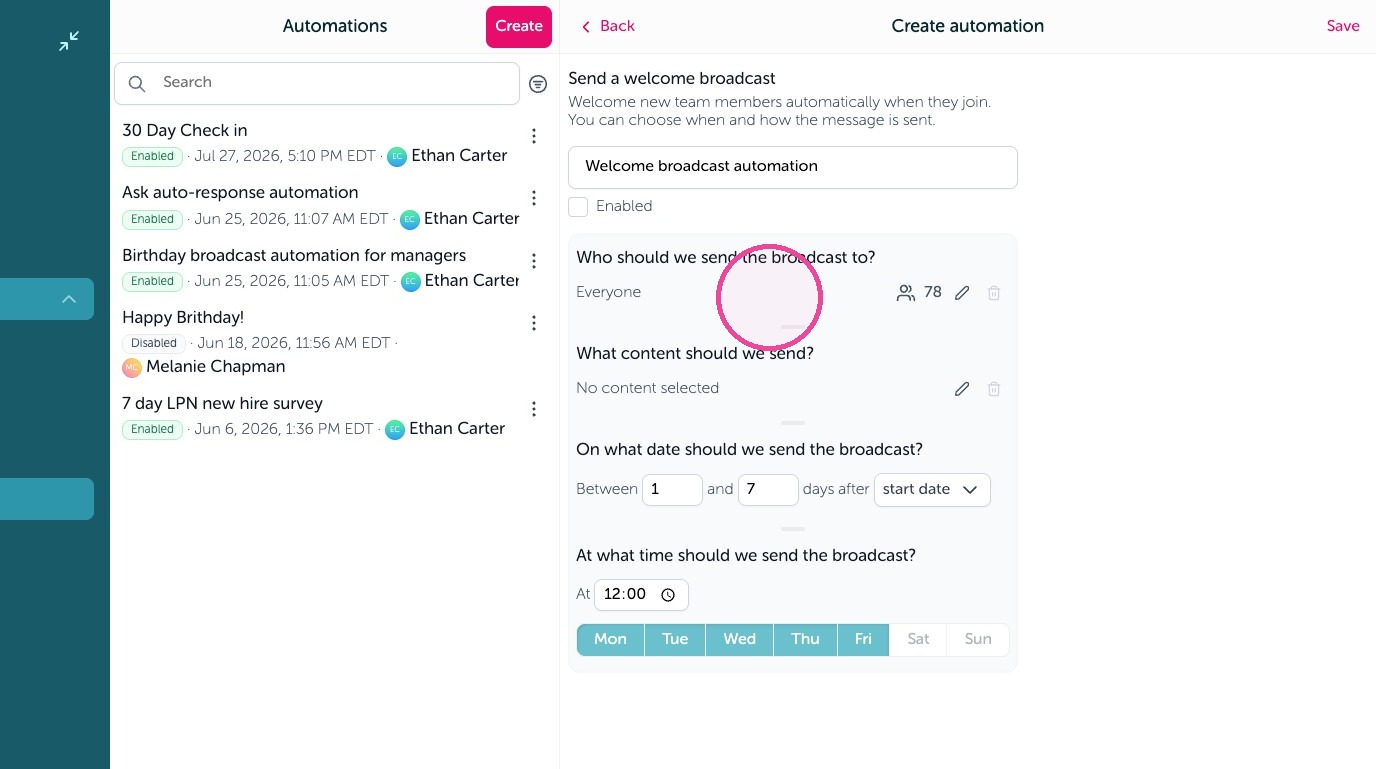Open three-dot menu for Happy Brithday!
1376x769 pixels.
[x=534, y=323]
